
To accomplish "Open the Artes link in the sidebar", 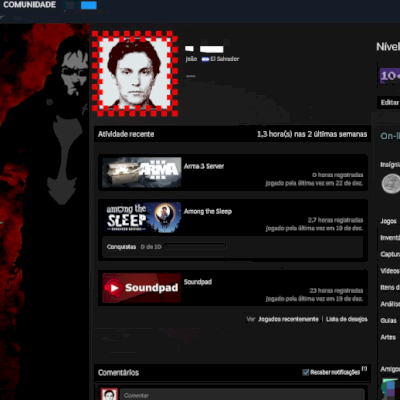I will [388, 337].
